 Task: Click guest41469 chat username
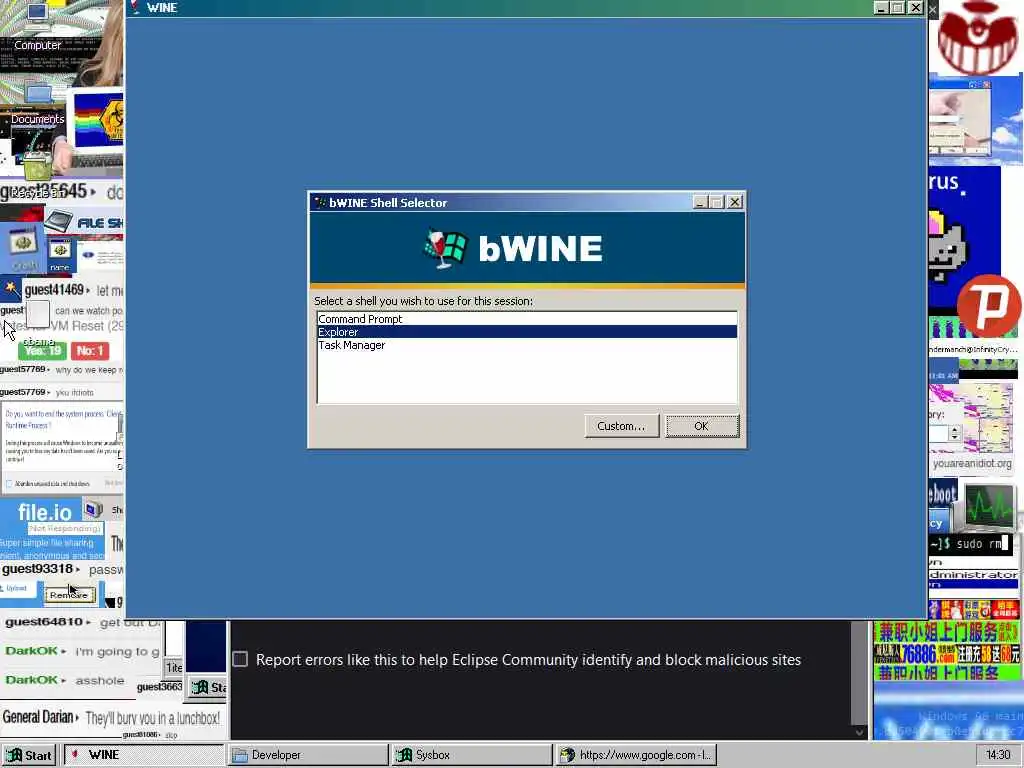click(54, 289)
